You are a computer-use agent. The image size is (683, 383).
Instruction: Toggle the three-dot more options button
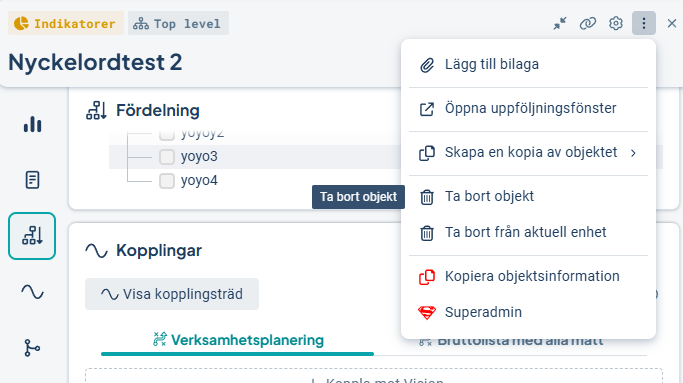[x=644, y=23]
